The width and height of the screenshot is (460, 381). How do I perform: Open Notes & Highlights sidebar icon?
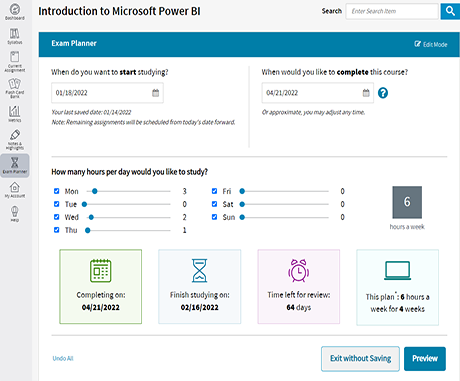click(15, 139)
